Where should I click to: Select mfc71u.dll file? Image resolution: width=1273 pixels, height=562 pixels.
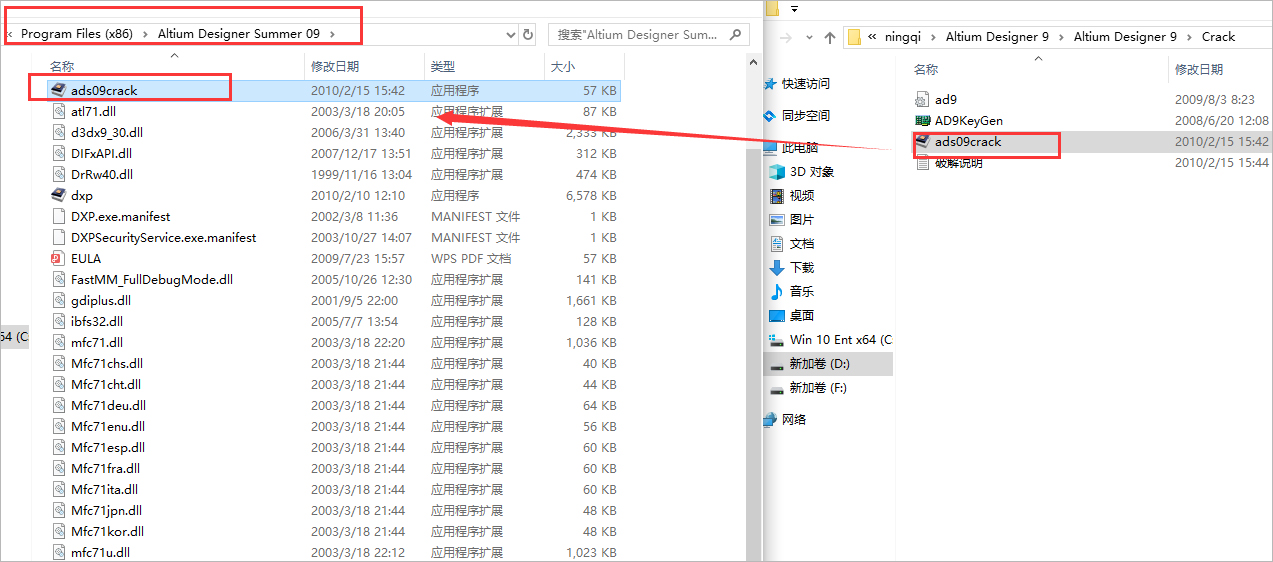[x=100, y=552]
